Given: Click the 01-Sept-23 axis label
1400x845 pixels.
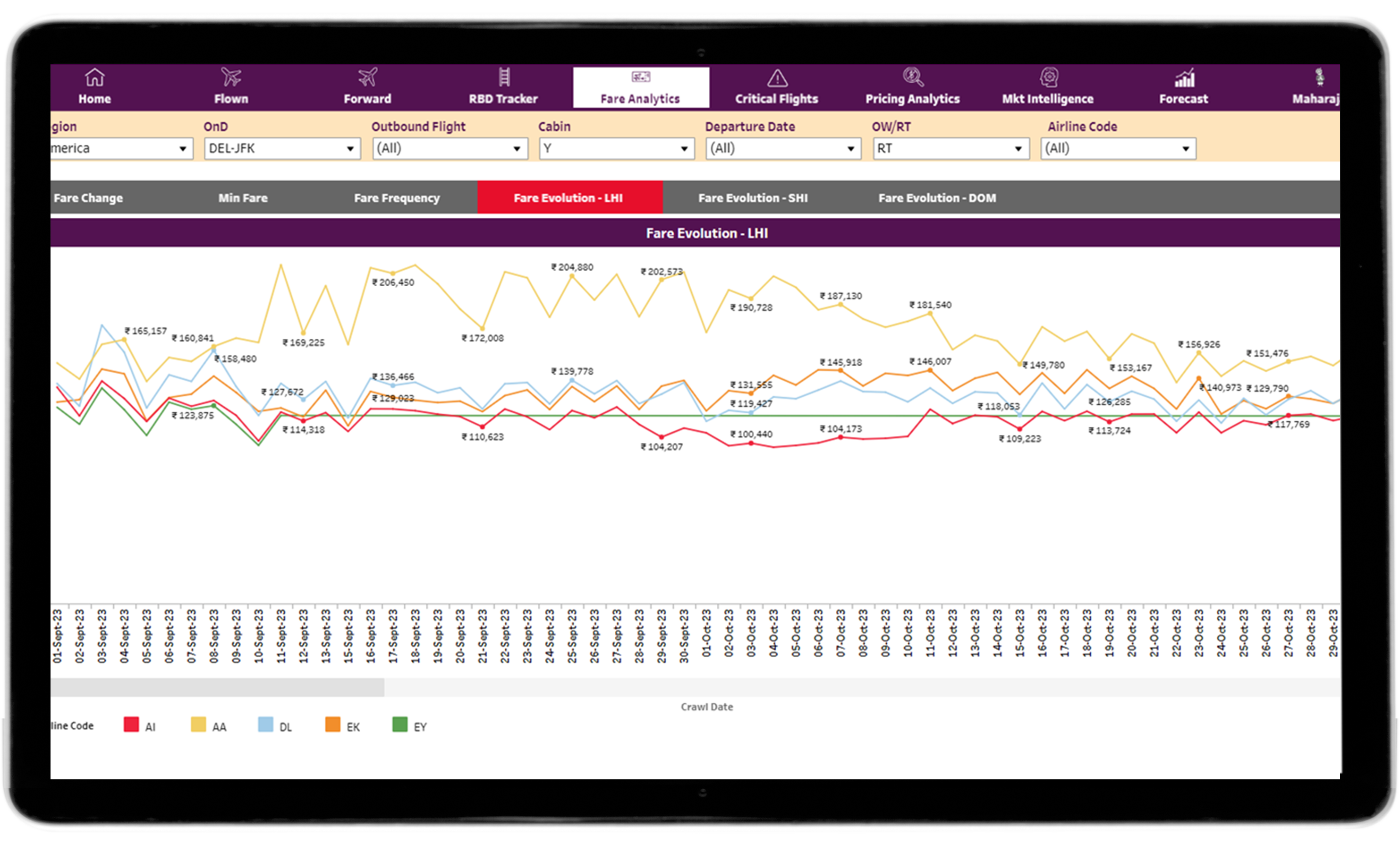Looking at the screenshot, I should tap(58, 636).
